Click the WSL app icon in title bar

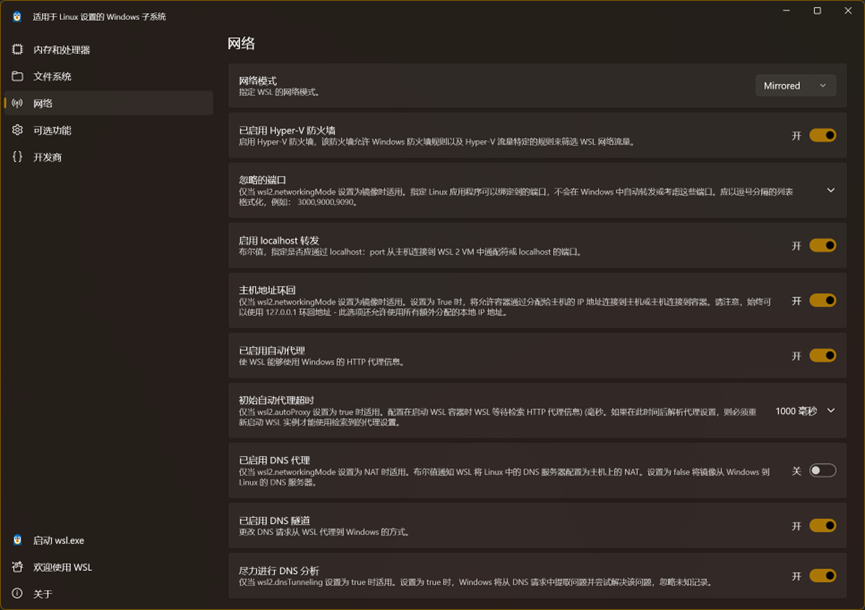pos(16,16)
